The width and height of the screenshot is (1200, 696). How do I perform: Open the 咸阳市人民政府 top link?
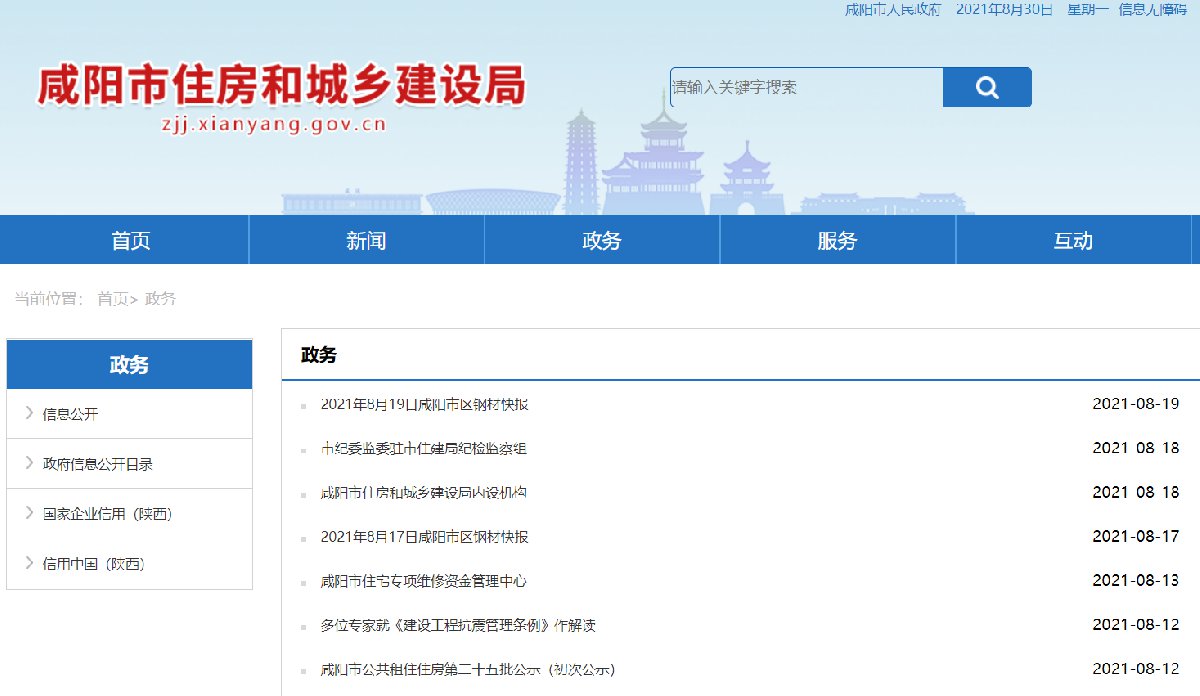pyautogui.click(x=893, y=9)
